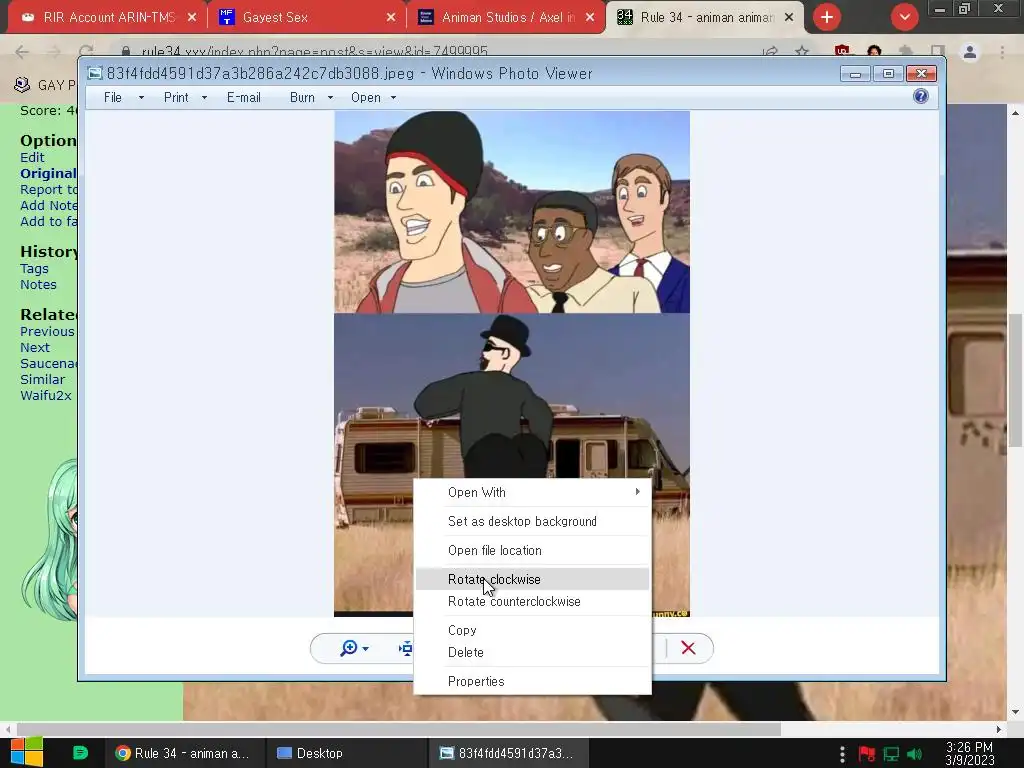Click the Tags history link
The width and height of the screenshot is (1024, 768).
[34, 268]
